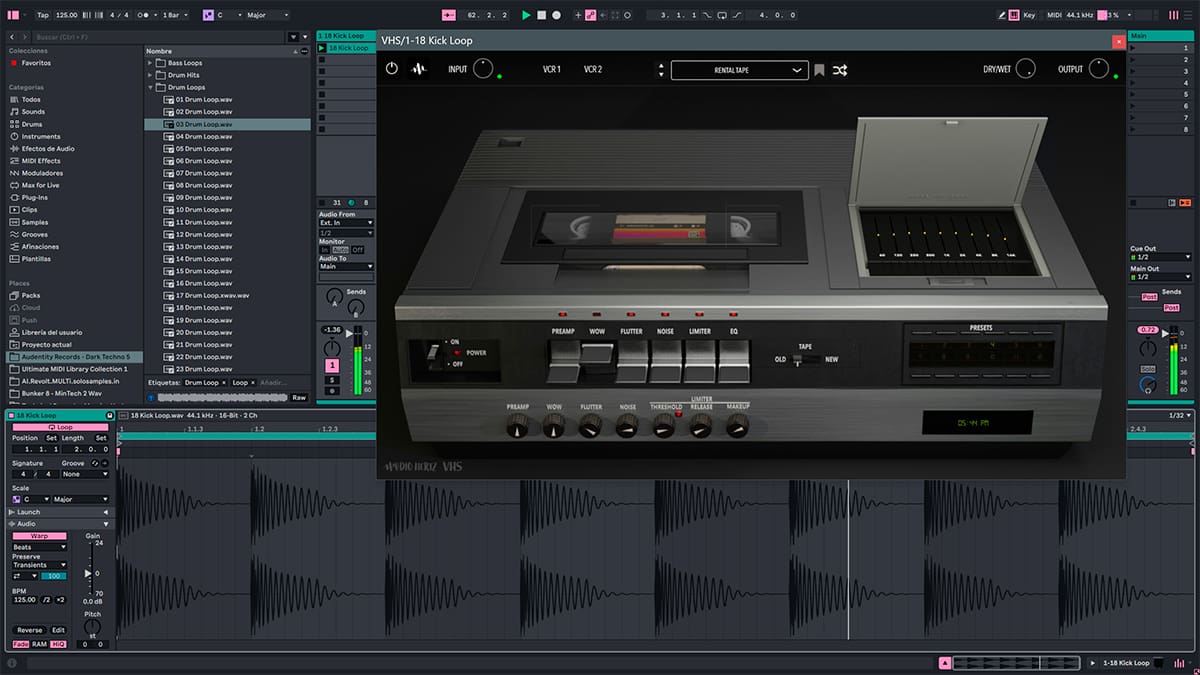Stop playback with the transport stop button
This screenshot has width=1200, height=675.
pyautogui.click(x=541, y=15)
